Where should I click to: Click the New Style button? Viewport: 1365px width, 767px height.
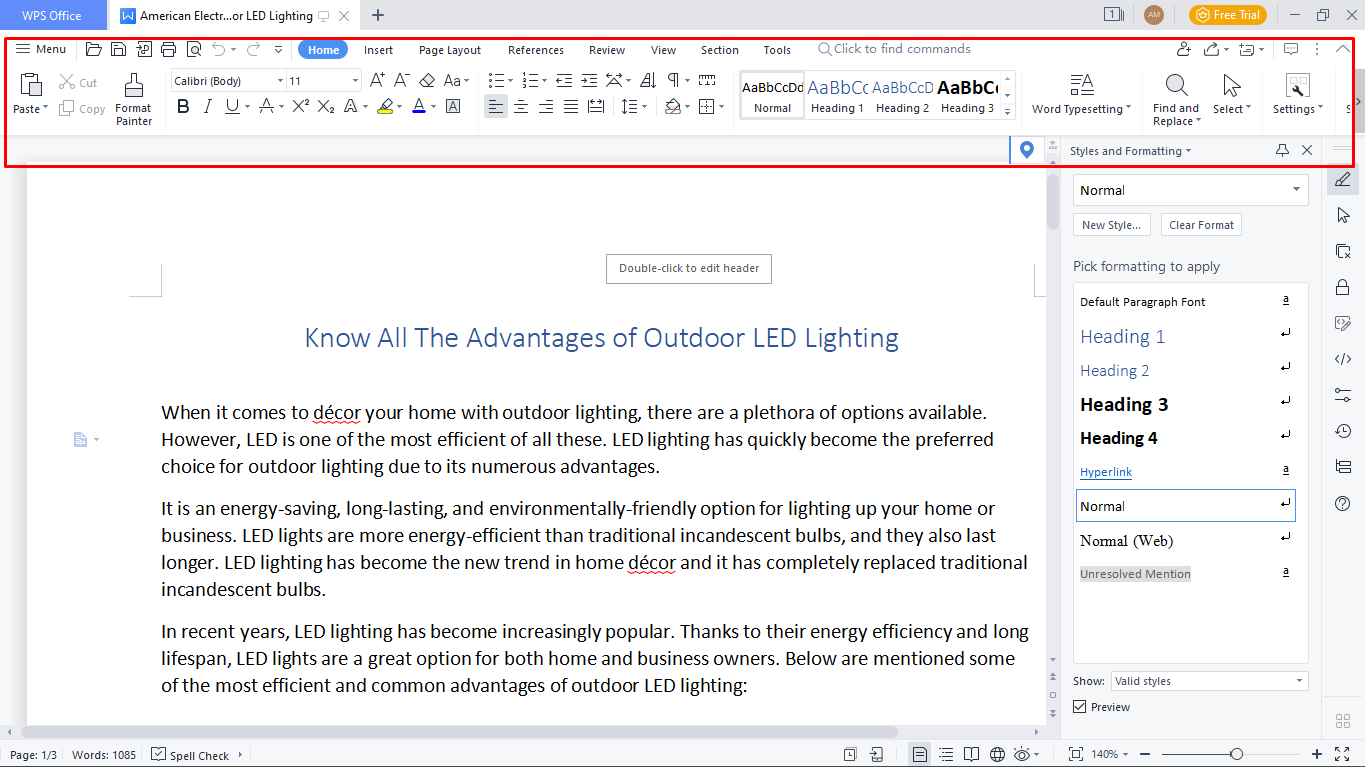[1111, 224]
